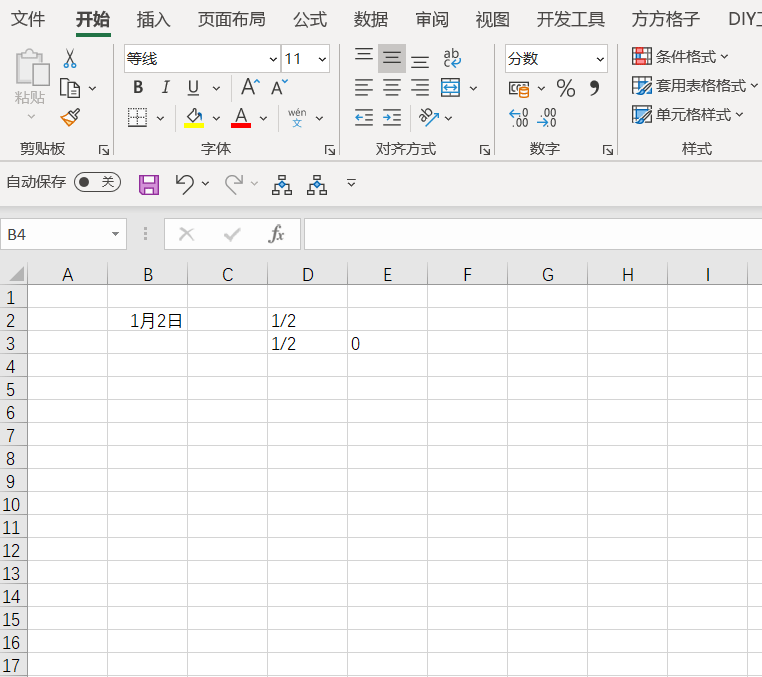Click Merge and Center icon
The width and height of the screenshot is (762, 677).
(450, 88)
